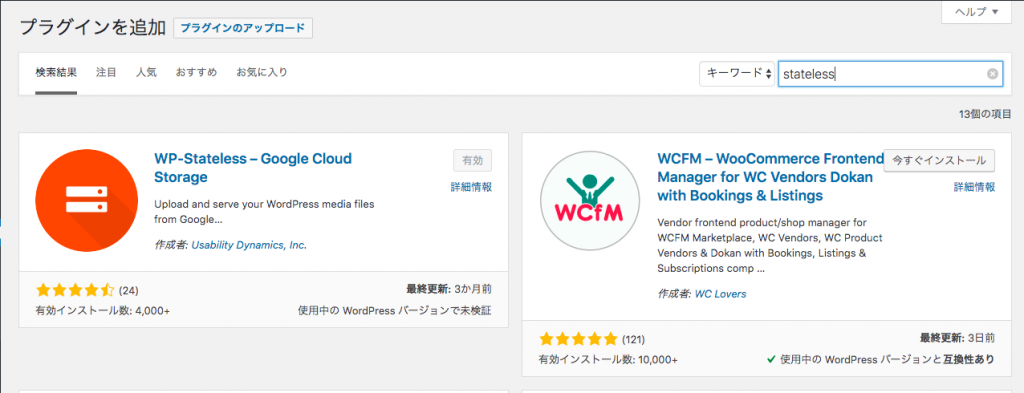
Task: Open the WC Lovers author link
Action: [720, 294]
